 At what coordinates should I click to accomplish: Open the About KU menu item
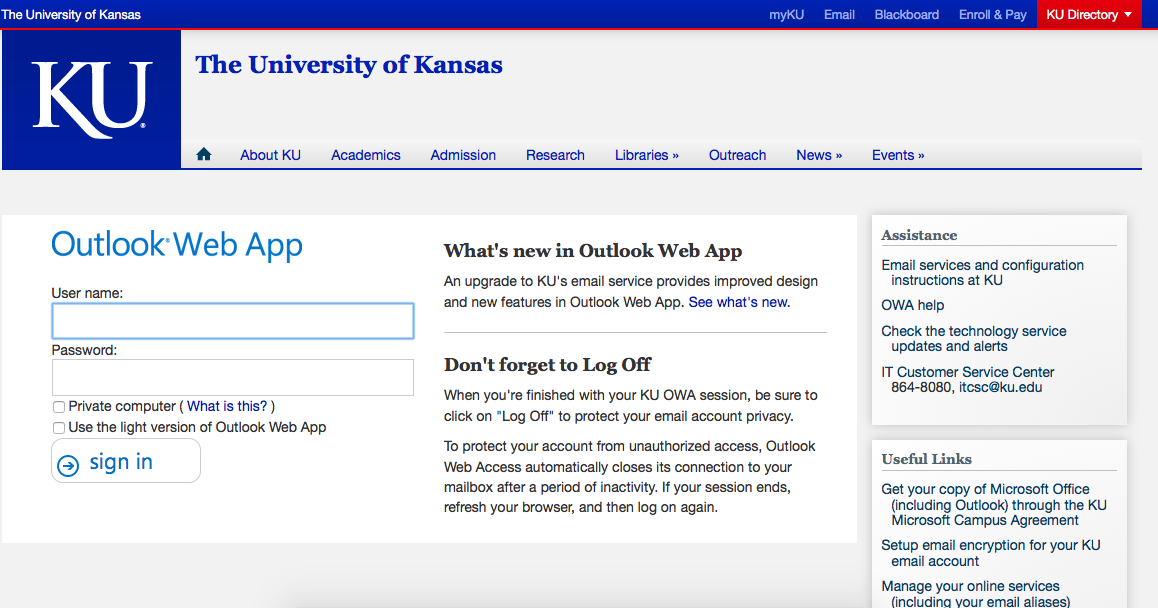click(270, 155)
